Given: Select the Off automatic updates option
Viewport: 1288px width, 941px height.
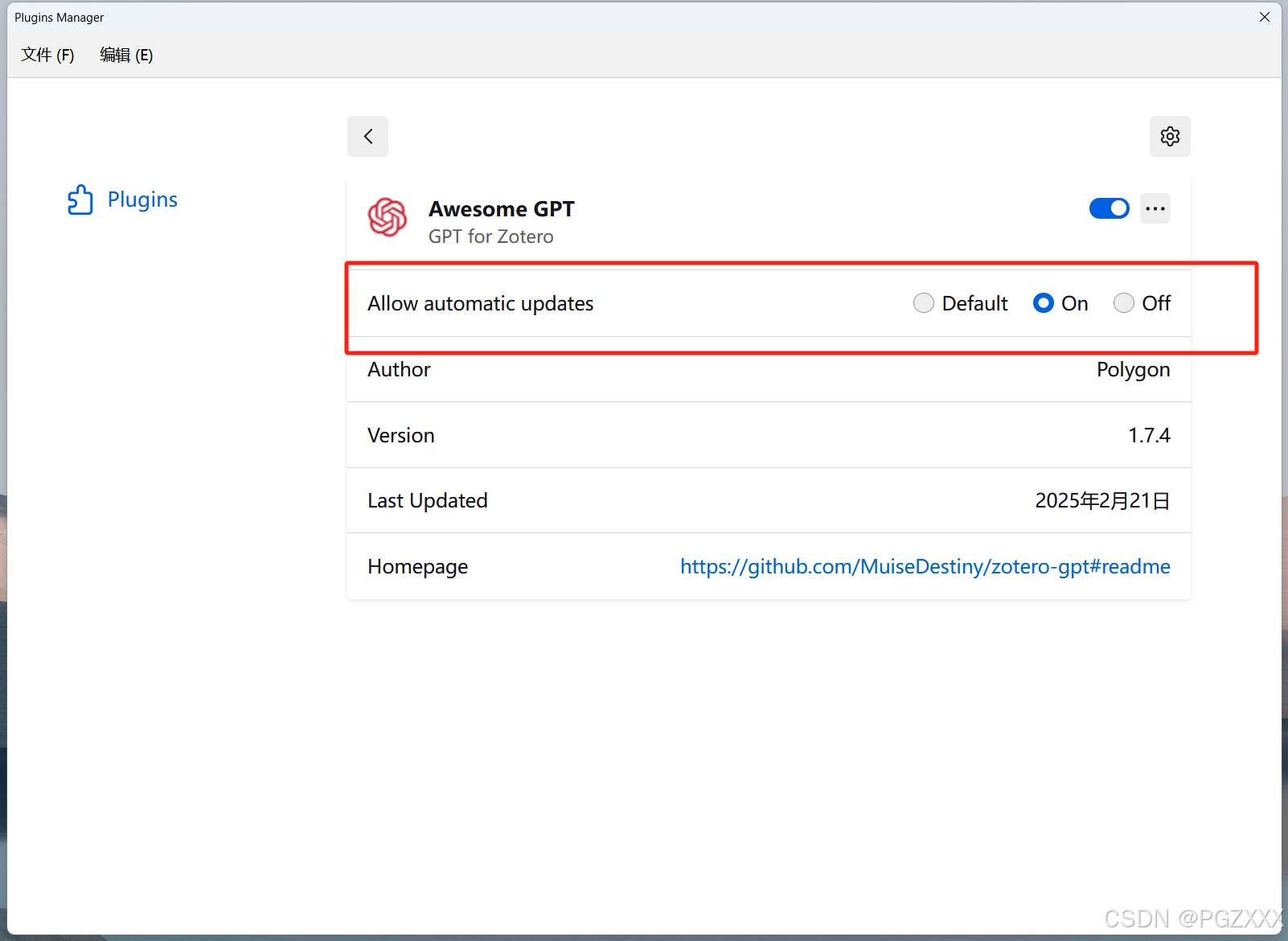Looking at the screenshot, I should tap(1124, 303).
